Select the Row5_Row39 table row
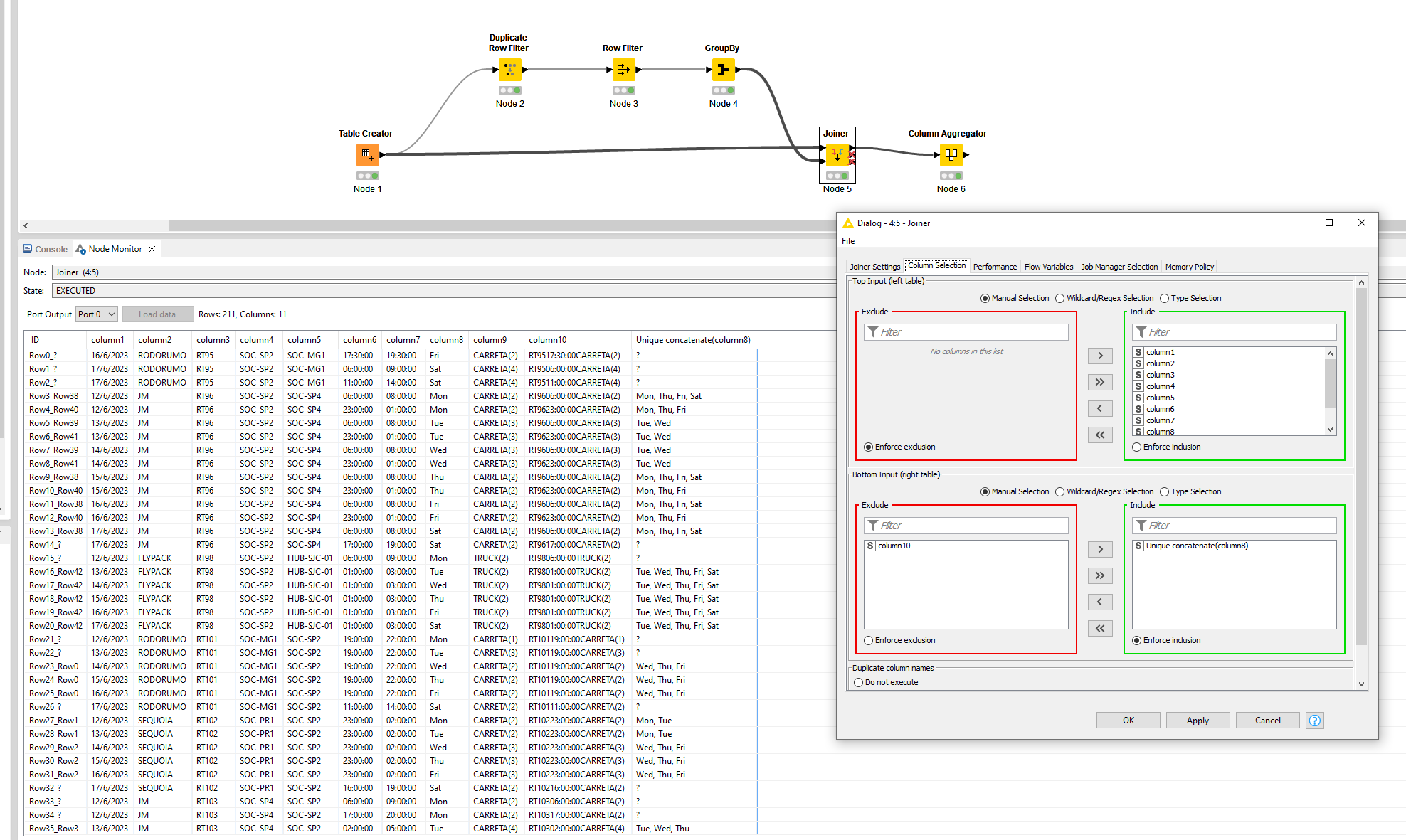Viewport: 1406px width, 840px height. pyautogui.click(x=390, y=423)
